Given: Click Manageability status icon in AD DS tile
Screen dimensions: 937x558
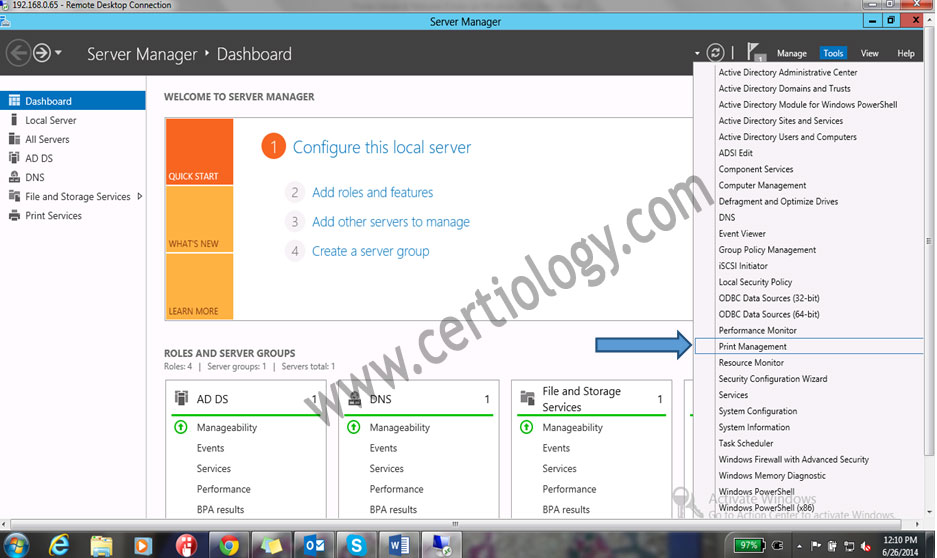Looking at the screenshot, I should [180, 427].
